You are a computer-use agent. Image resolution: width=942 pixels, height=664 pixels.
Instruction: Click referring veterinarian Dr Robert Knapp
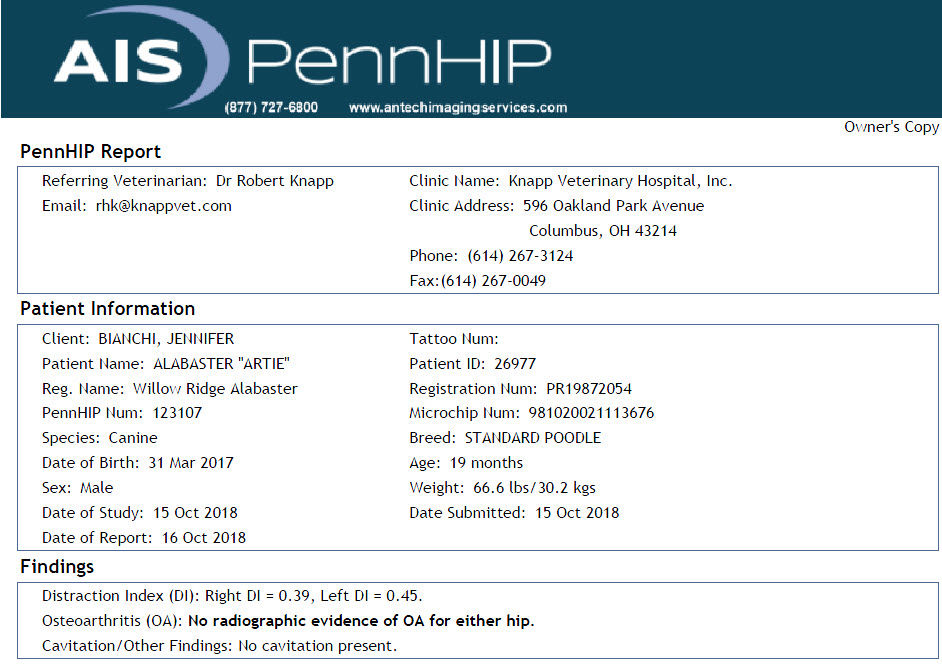coord(275,181)
